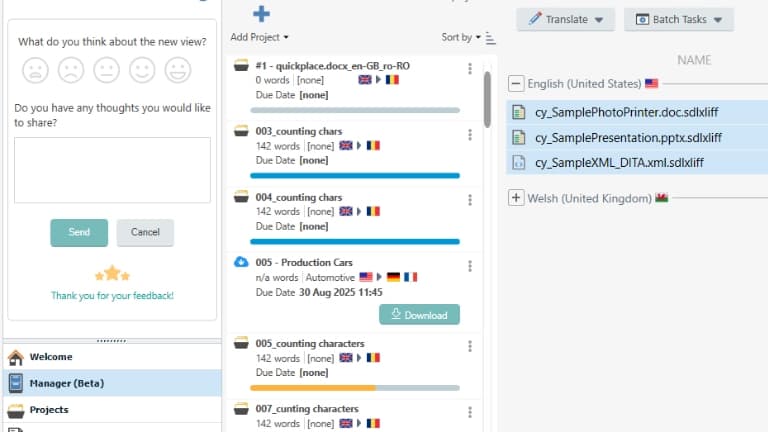Click the Projects folder icon in navigation
The height and width of the screenshot is (432, 768).
pyautogui.click(x=16, y=410)
